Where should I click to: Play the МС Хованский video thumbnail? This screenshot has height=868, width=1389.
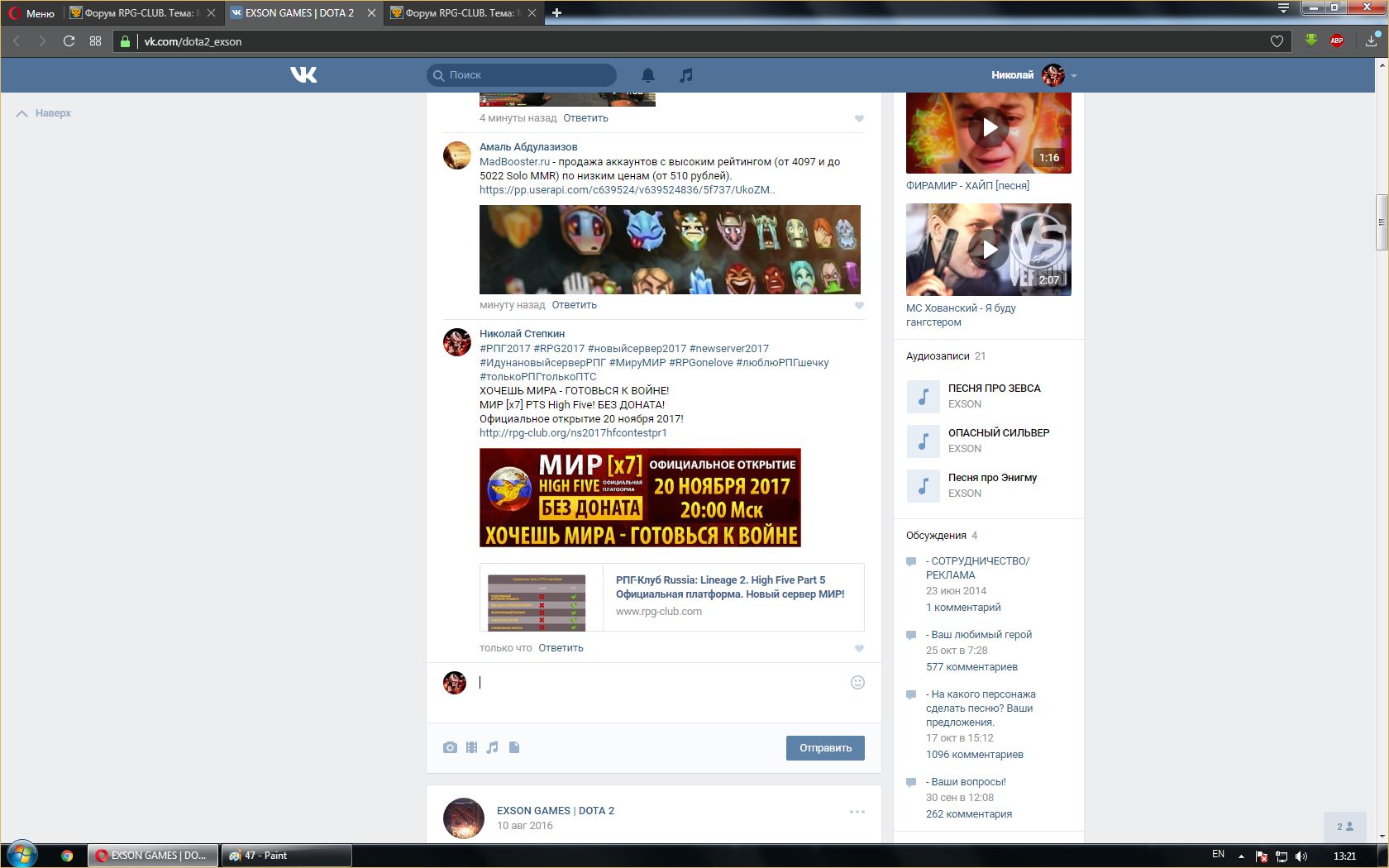[989, 250]
